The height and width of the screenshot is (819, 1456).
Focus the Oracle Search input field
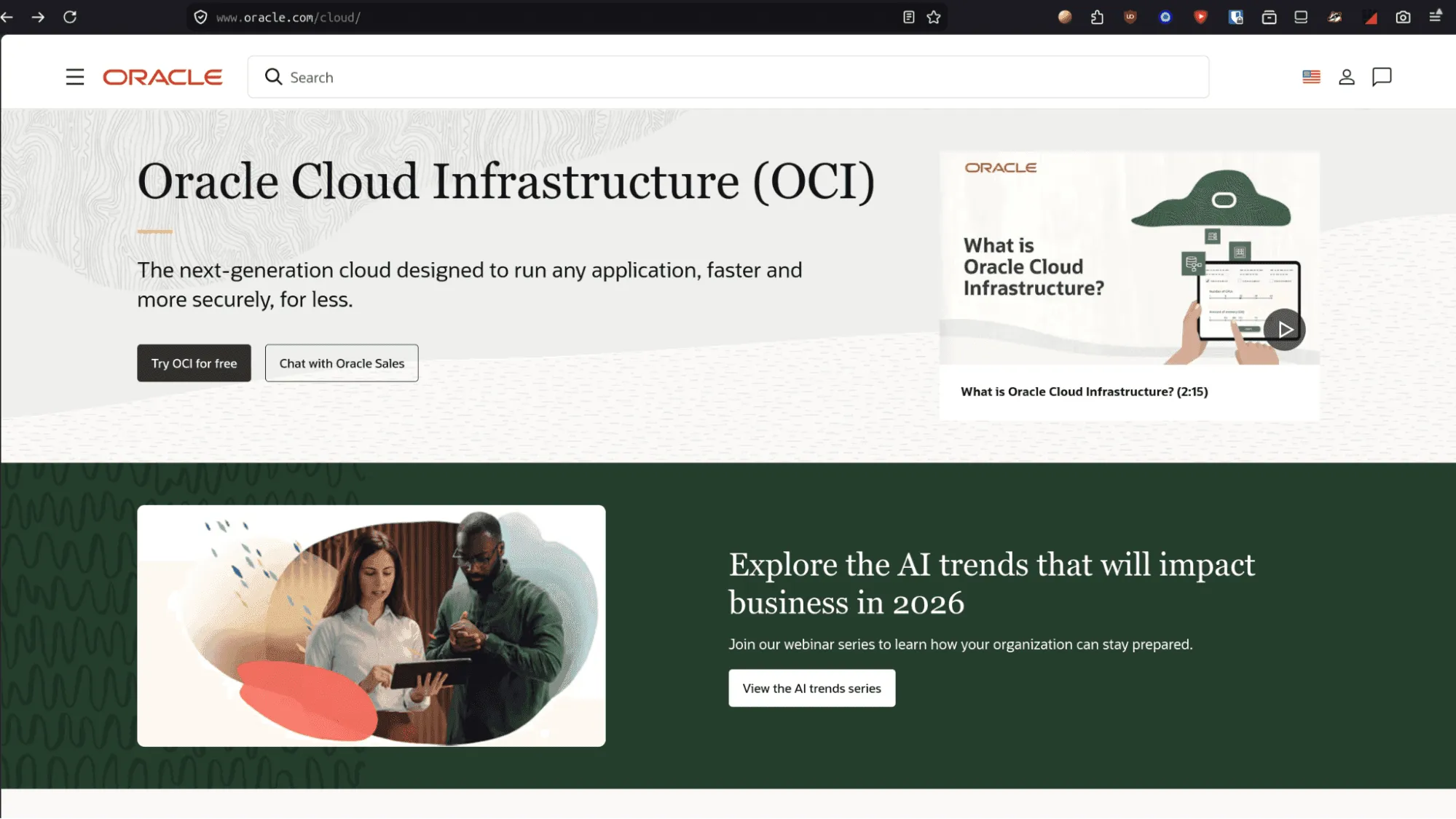(x=728, y=77)
